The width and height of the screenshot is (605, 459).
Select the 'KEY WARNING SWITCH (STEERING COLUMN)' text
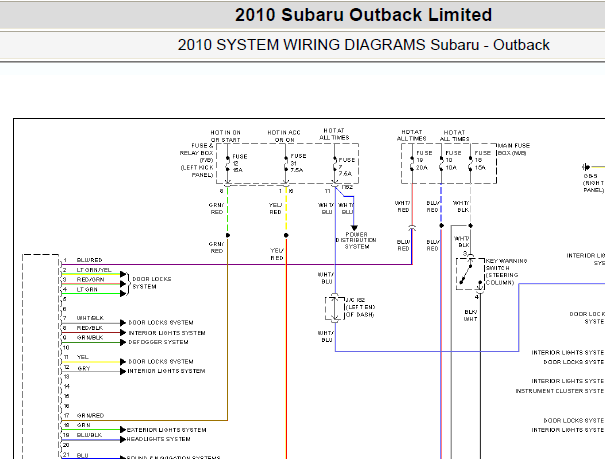click(506, 272)
